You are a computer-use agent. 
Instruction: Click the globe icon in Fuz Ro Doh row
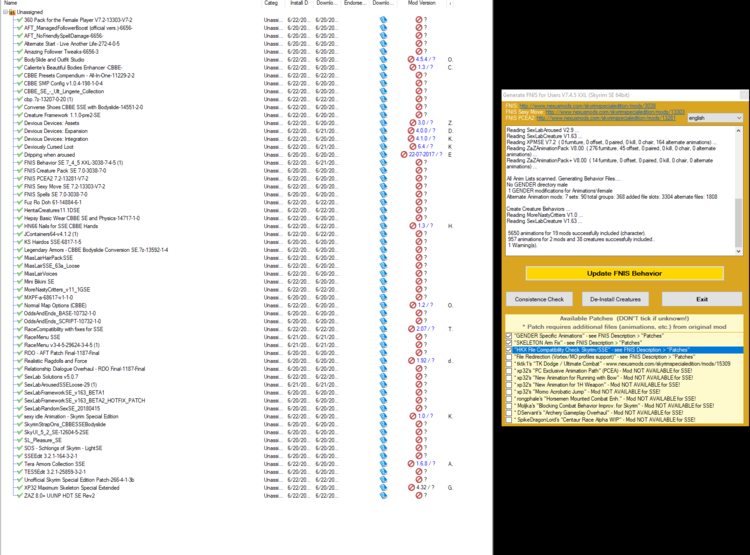(x=383, y=202)
